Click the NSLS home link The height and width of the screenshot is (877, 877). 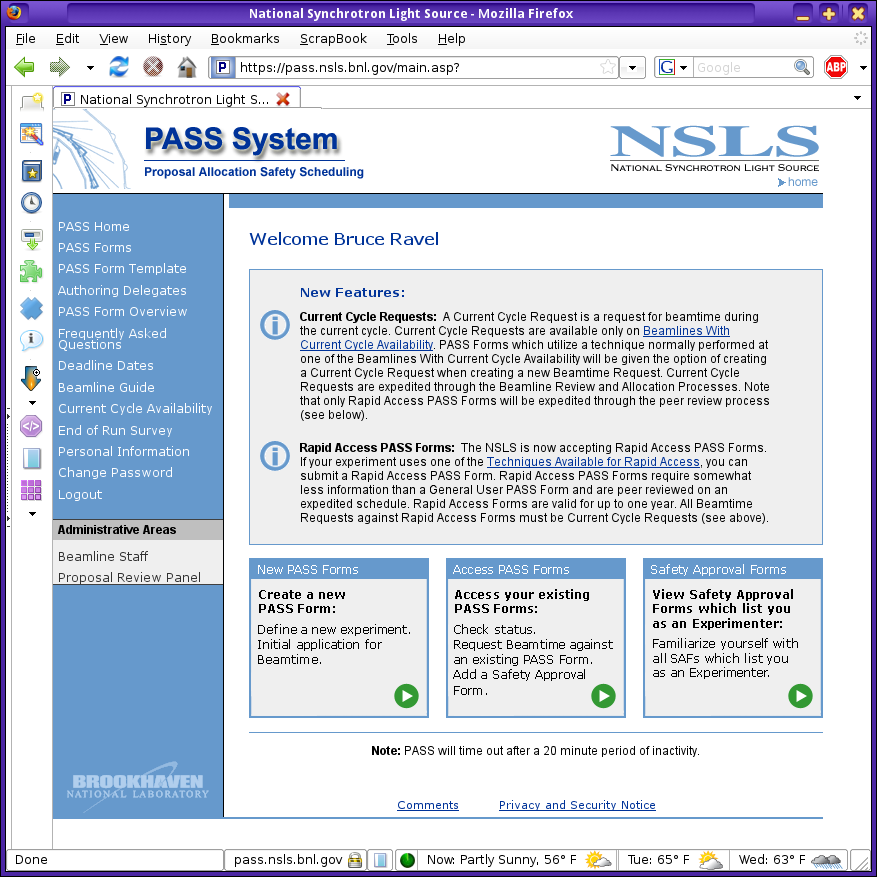(798, 182)
